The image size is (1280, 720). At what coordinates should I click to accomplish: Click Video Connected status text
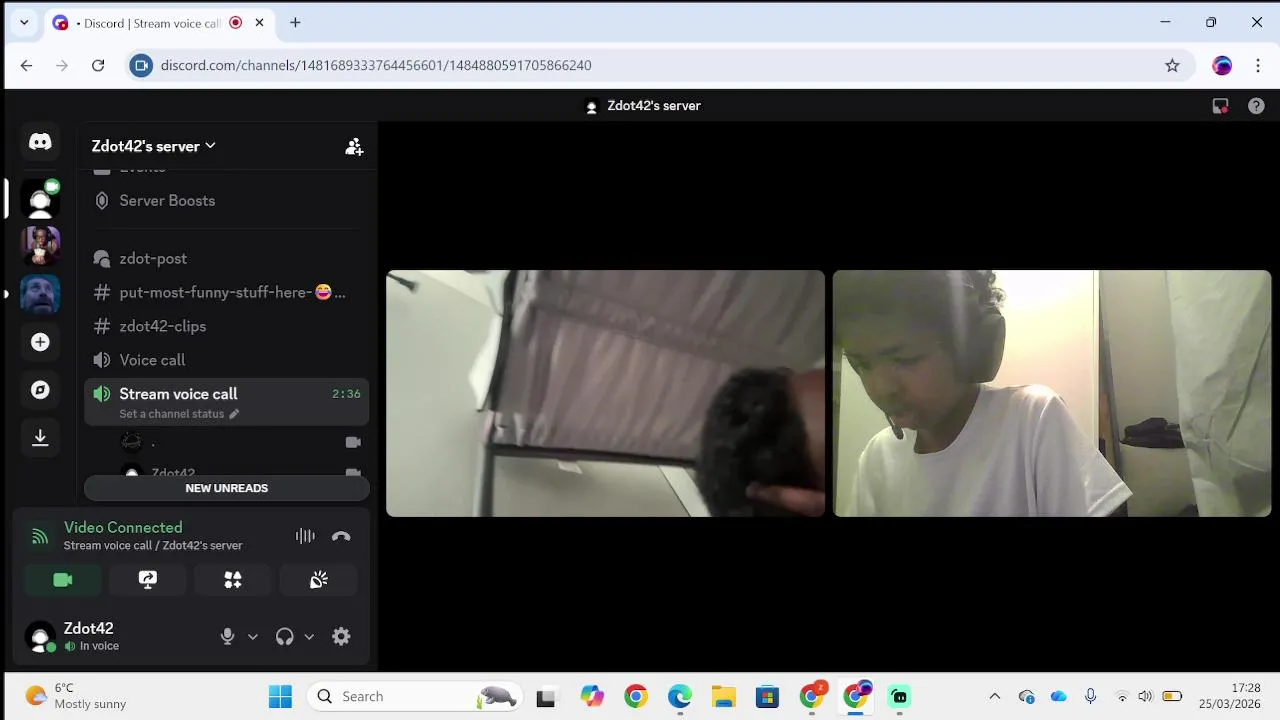(x=123, y=527)
